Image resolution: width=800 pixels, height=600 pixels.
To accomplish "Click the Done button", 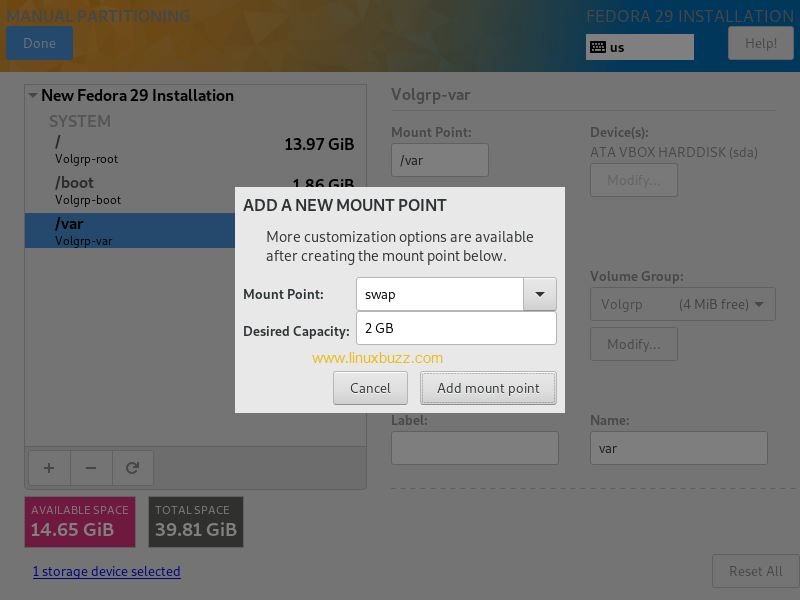I will [x=39, y=43].
